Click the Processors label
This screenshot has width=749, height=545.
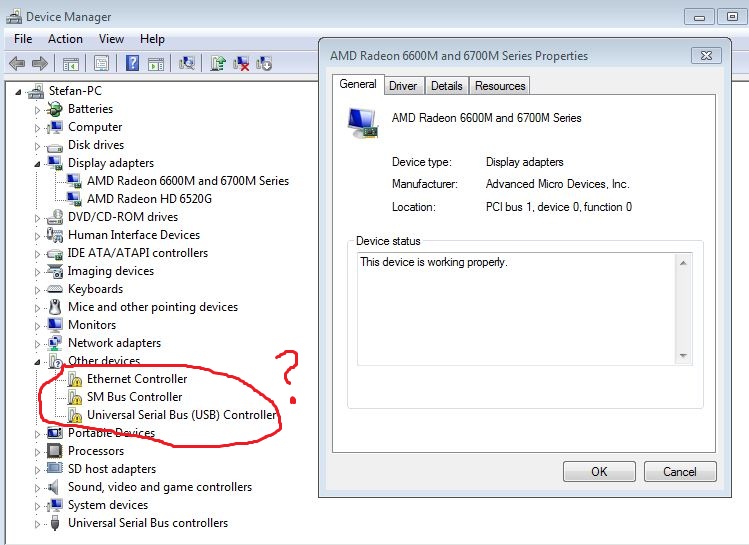click(96, 451)
